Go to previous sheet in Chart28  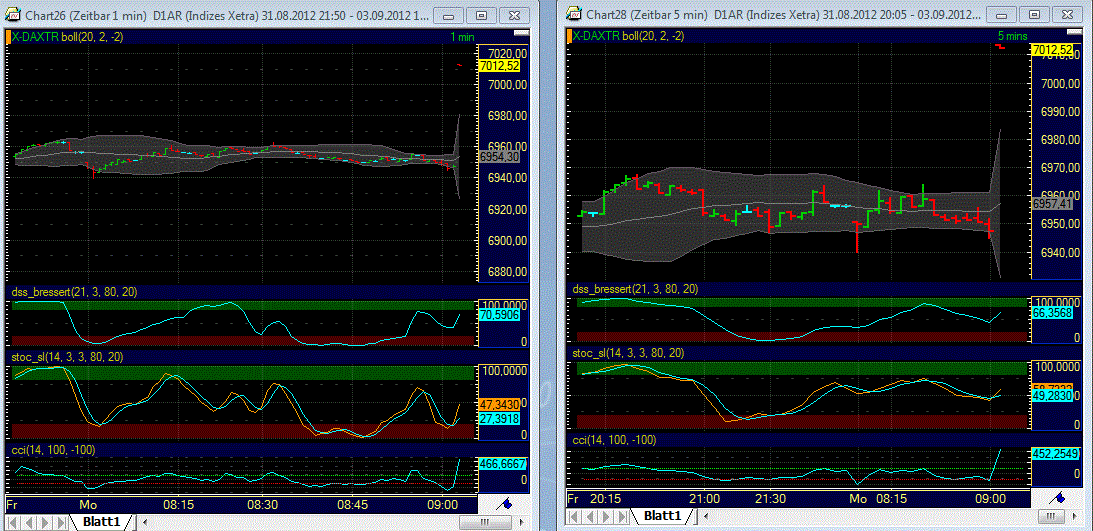tap(590, 516)
